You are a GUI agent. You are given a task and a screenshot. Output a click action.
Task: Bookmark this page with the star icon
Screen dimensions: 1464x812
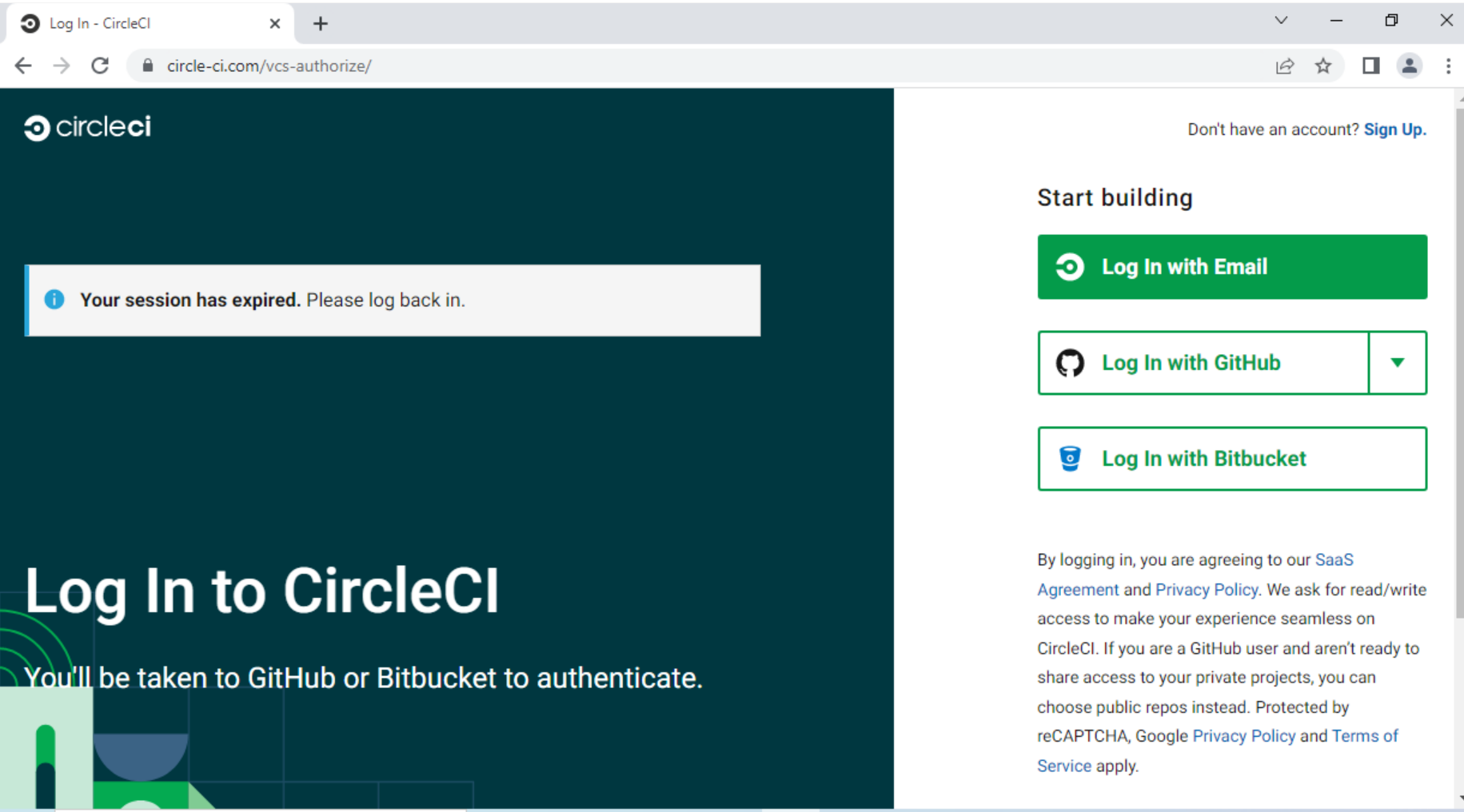coord(1323,66)
